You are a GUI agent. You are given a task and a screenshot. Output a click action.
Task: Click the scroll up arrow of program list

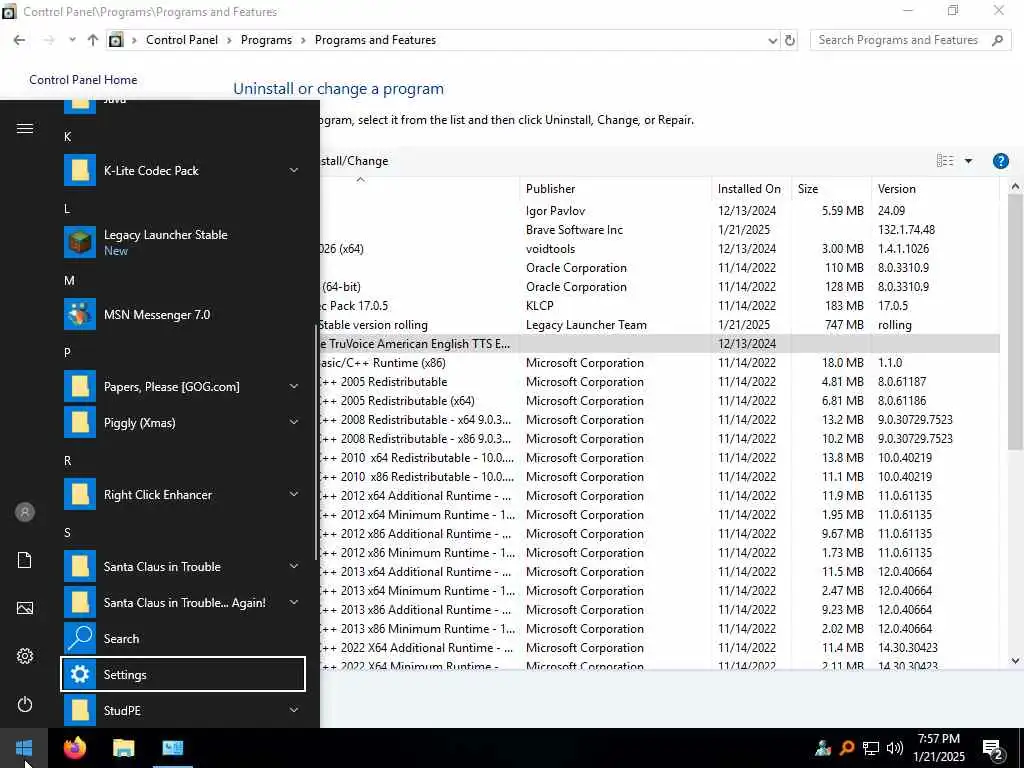click(x=1015, y=187)
